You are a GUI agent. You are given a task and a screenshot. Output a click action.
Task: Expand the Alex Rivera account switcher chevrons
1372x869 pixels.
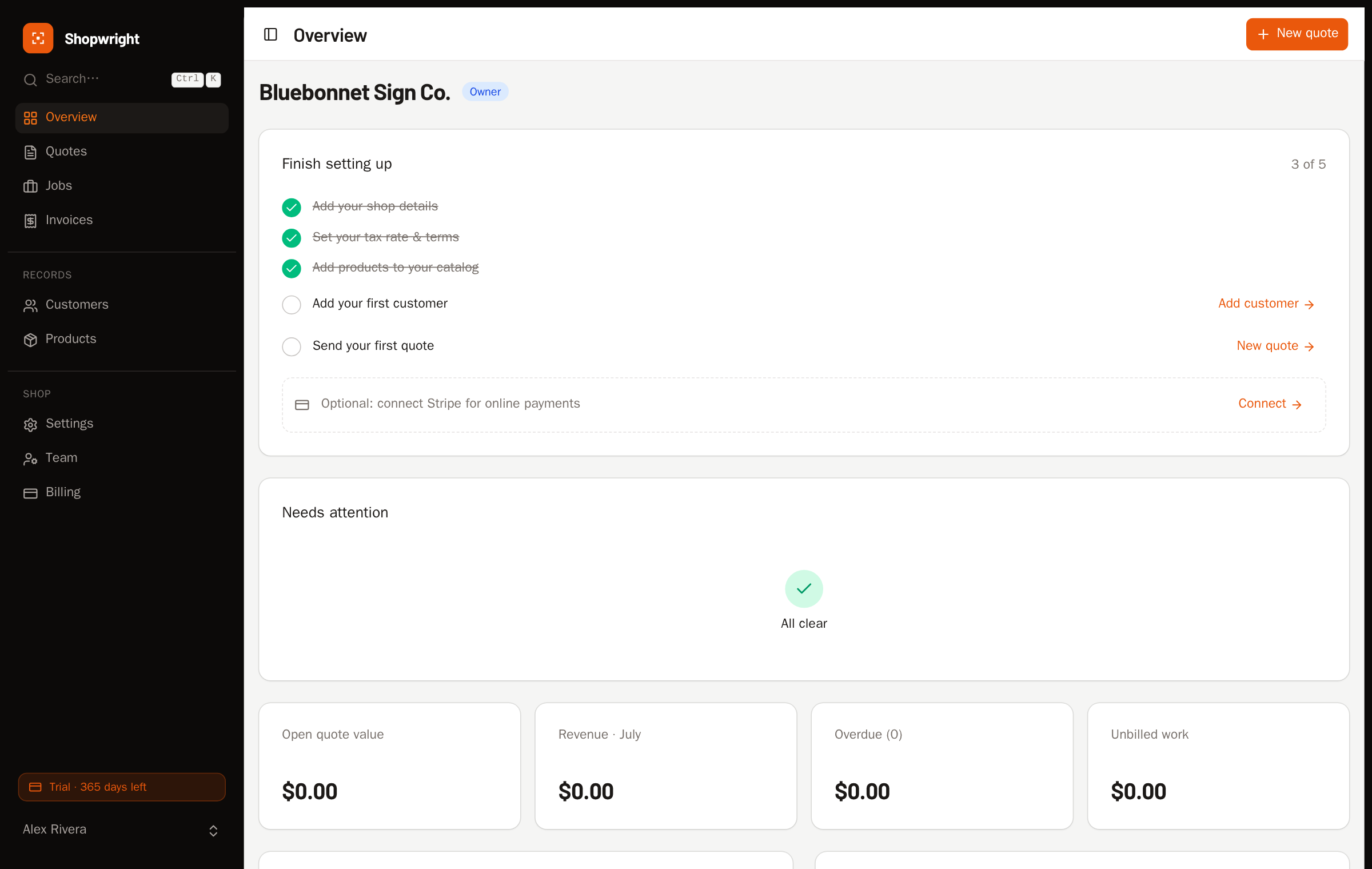click(213, 831)
